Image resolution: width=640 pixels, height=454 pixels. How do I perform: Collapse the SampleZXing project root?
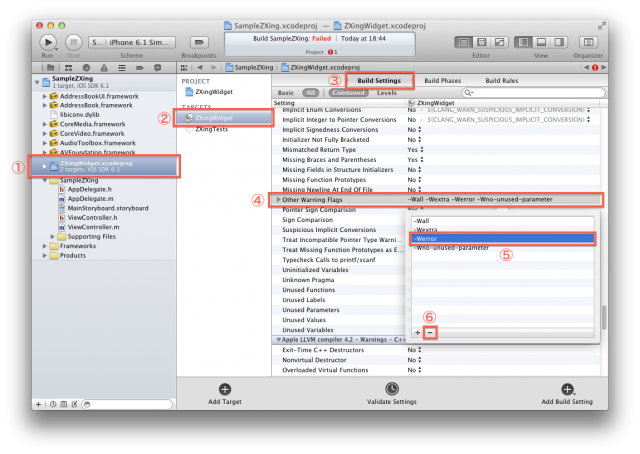point(37,82)
